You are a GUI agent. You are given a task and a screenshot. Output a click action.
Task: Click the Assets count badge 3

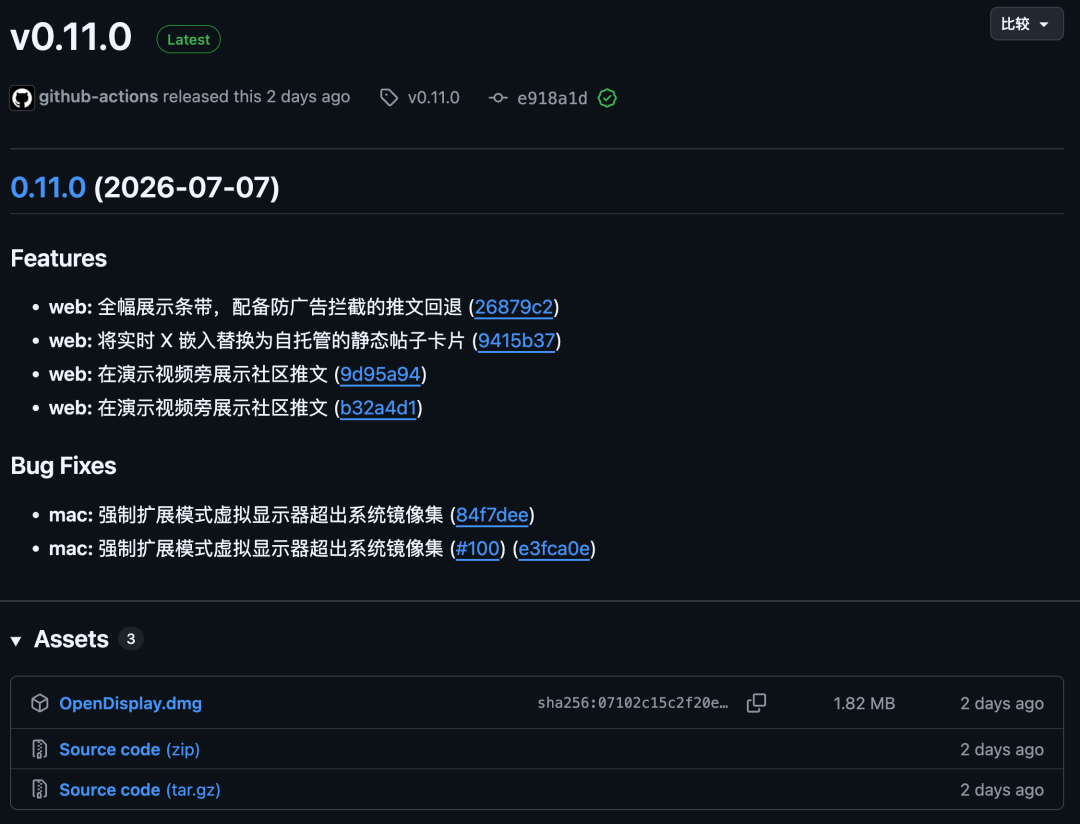pyautogui.click(x=131, y=639)
